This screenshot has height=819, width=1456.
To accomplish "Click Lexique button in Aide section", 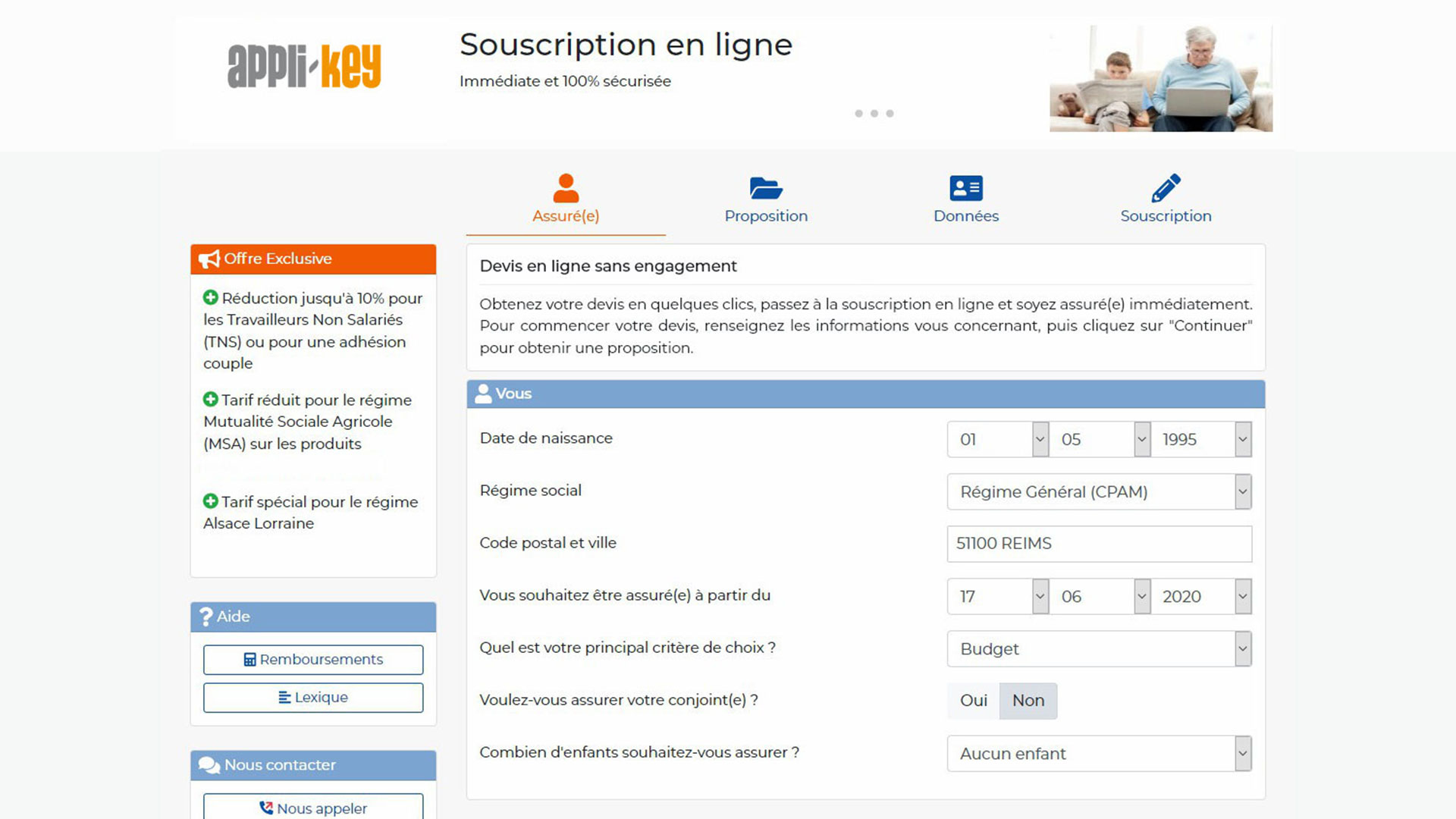I will click(x=313, y=697).
